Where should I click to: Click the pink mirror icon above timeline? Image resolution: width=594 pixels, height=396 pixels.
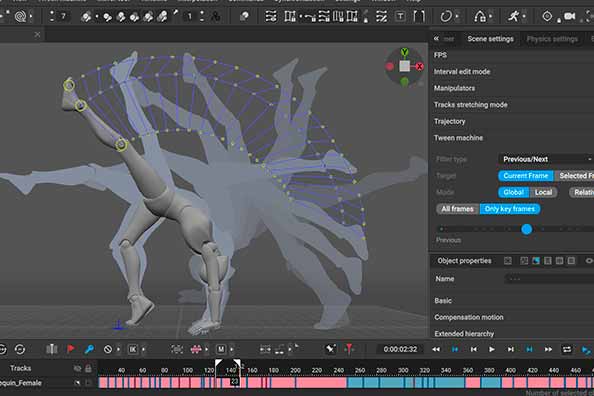(196, 349)
